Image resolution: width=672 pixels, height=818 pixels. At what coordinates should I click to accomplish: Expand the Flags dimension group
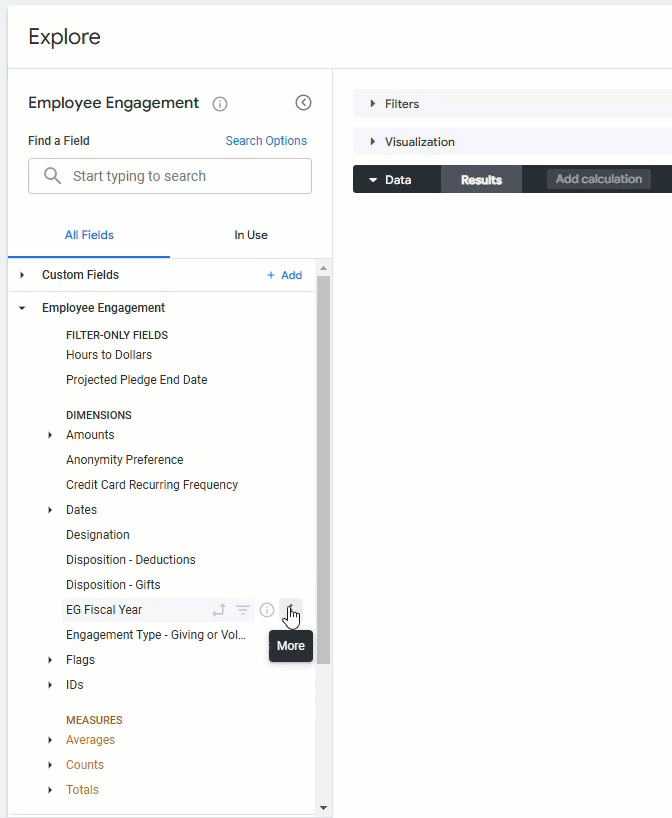pyautogui.click(x=50, y=660)
